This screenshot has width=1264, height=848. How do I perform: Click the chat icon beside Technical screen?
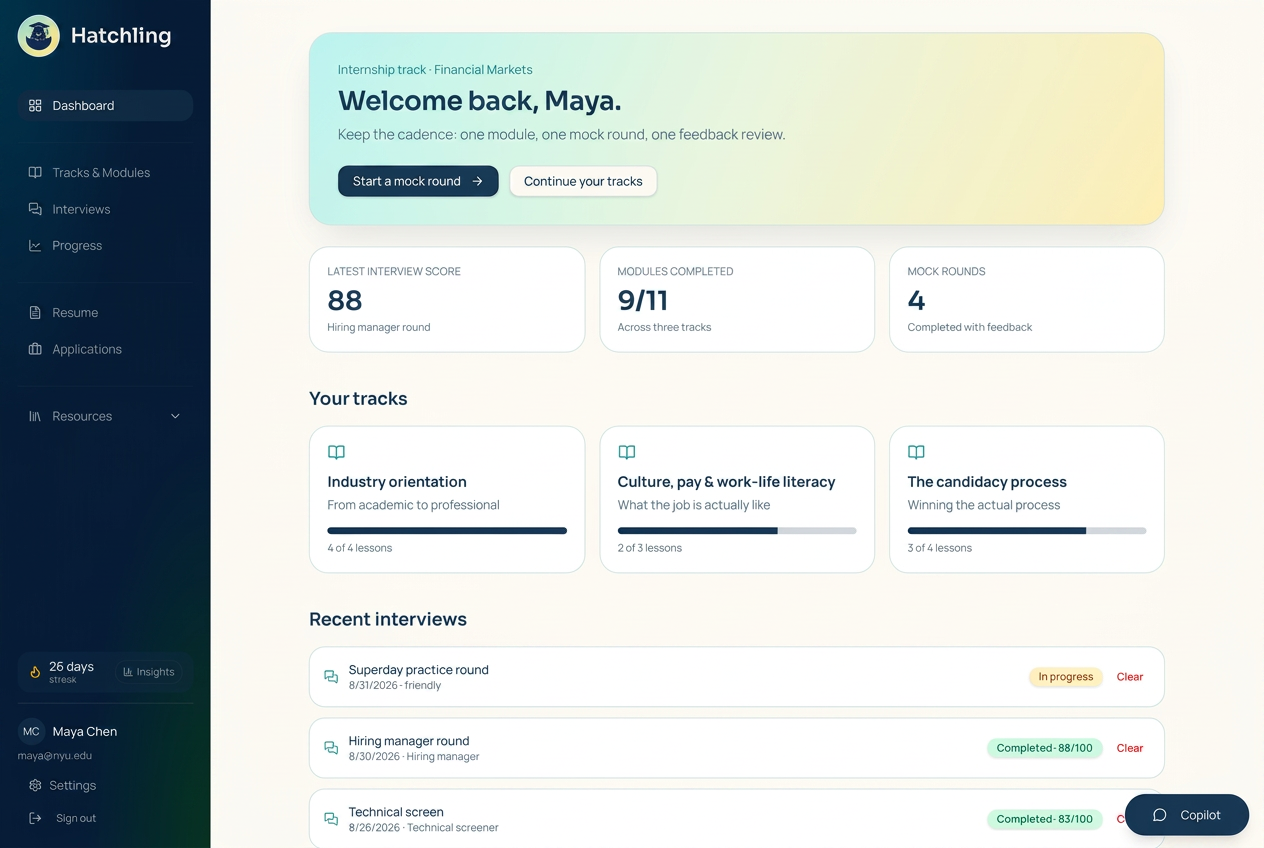tap(331, 819)
